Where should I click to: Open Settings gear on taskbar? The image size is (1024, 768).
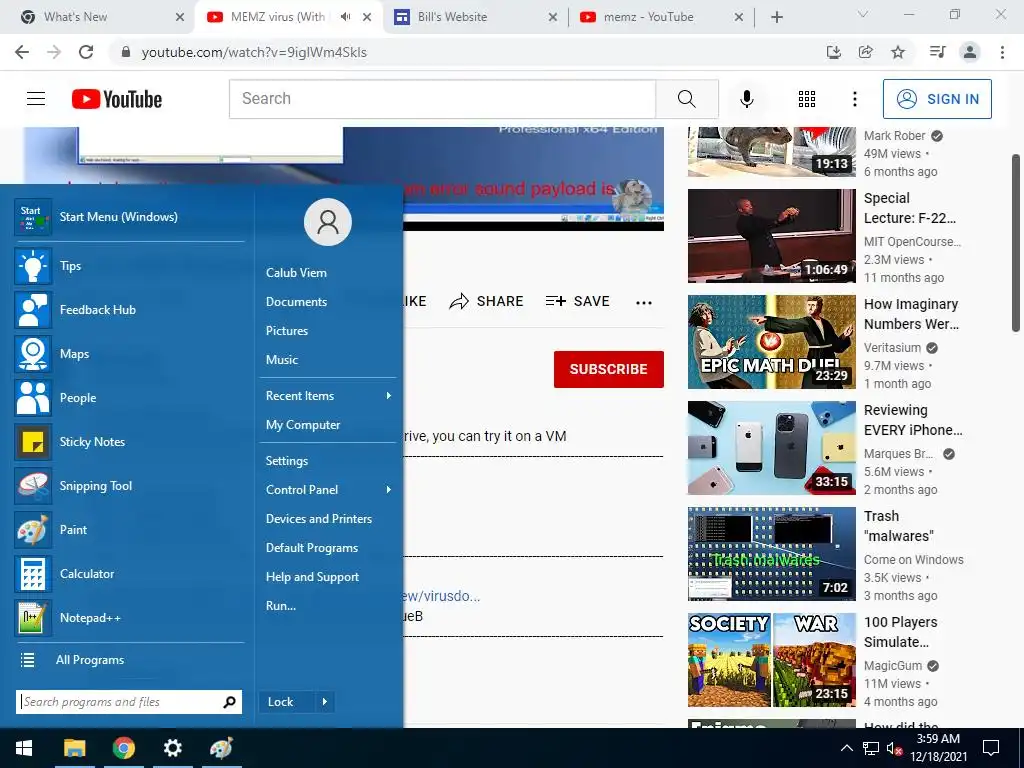point(172,748)
